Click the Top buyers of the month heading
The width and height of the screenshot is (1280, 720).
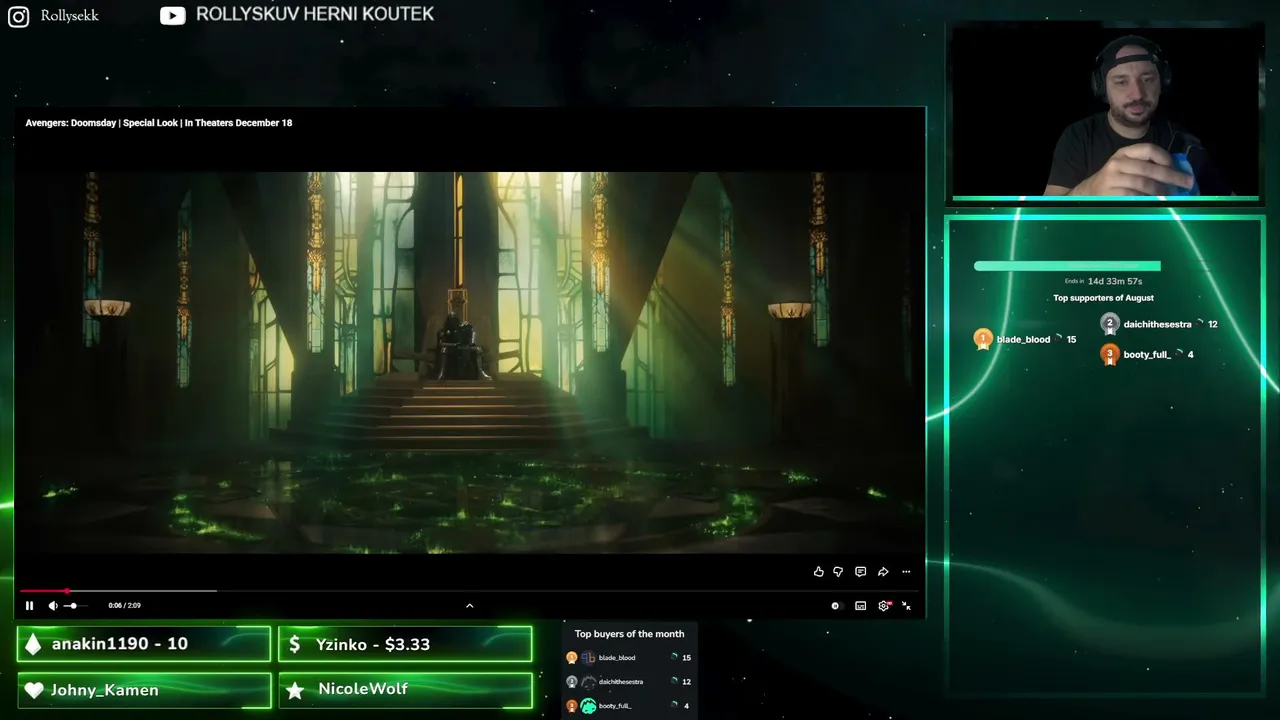click(x=629, y=634)
